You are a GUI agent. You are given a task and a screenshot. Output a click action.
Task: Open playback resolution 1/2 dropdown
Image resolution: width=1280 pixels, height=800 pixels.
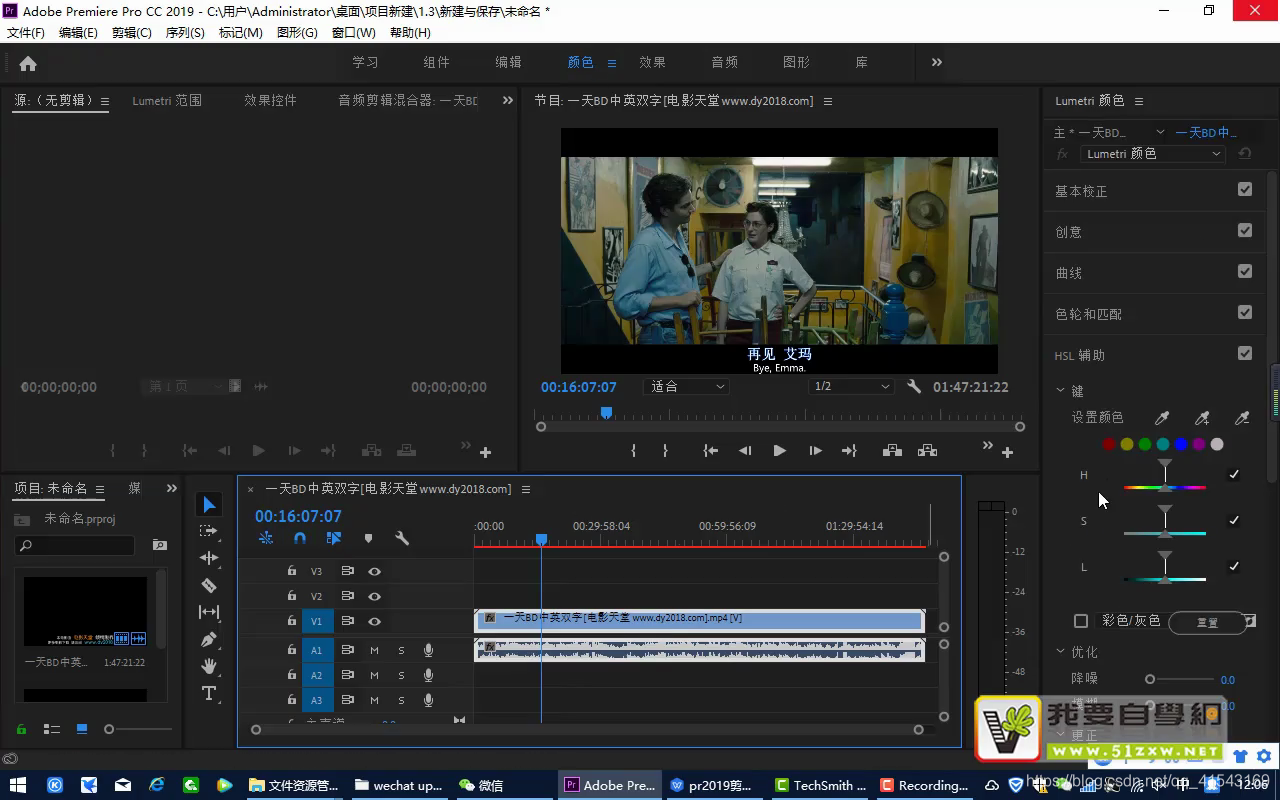click(x=851, y=387)
